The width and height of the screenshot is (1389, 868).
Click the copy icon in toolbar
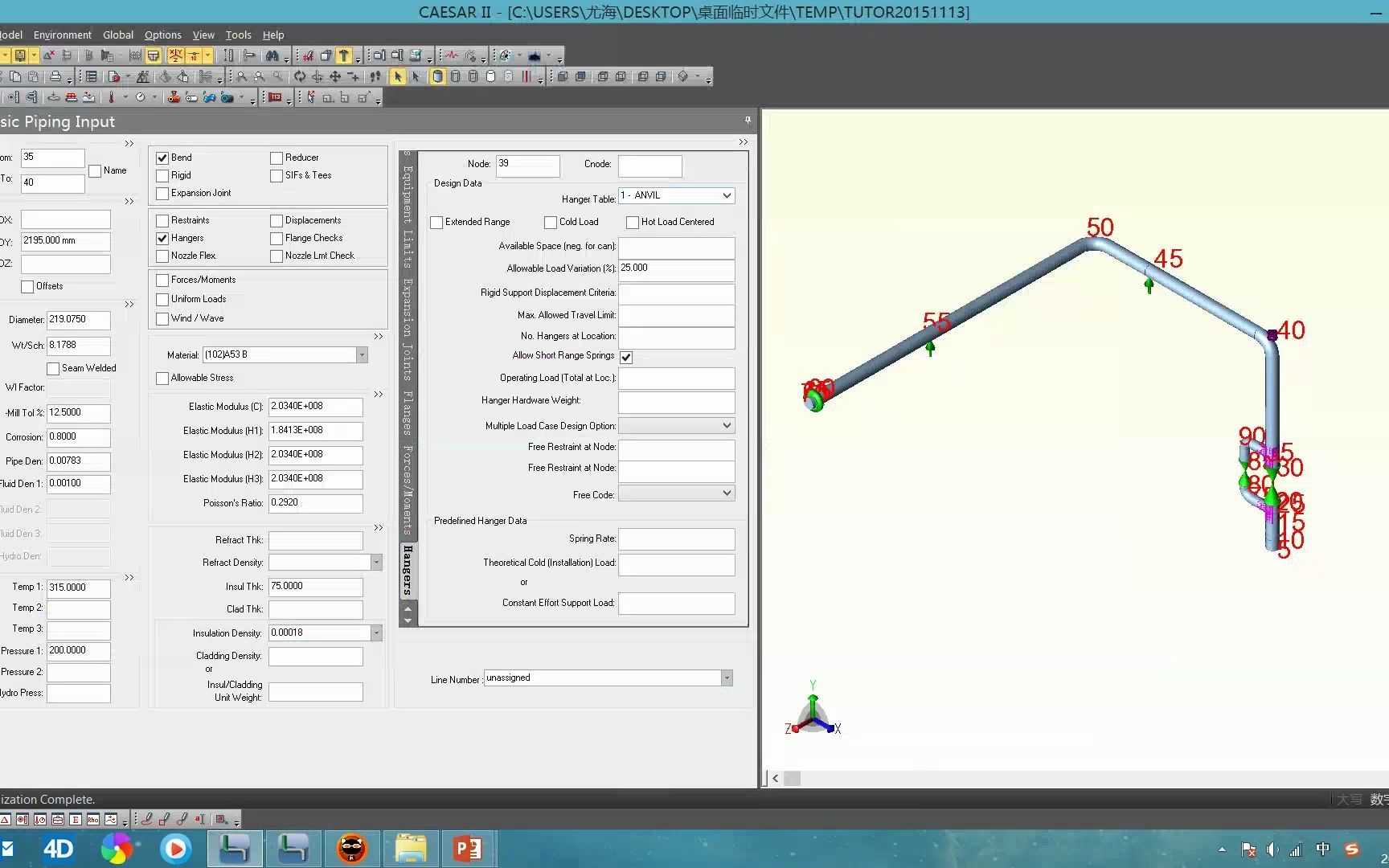pyautogui.click(x=15, y=76)
